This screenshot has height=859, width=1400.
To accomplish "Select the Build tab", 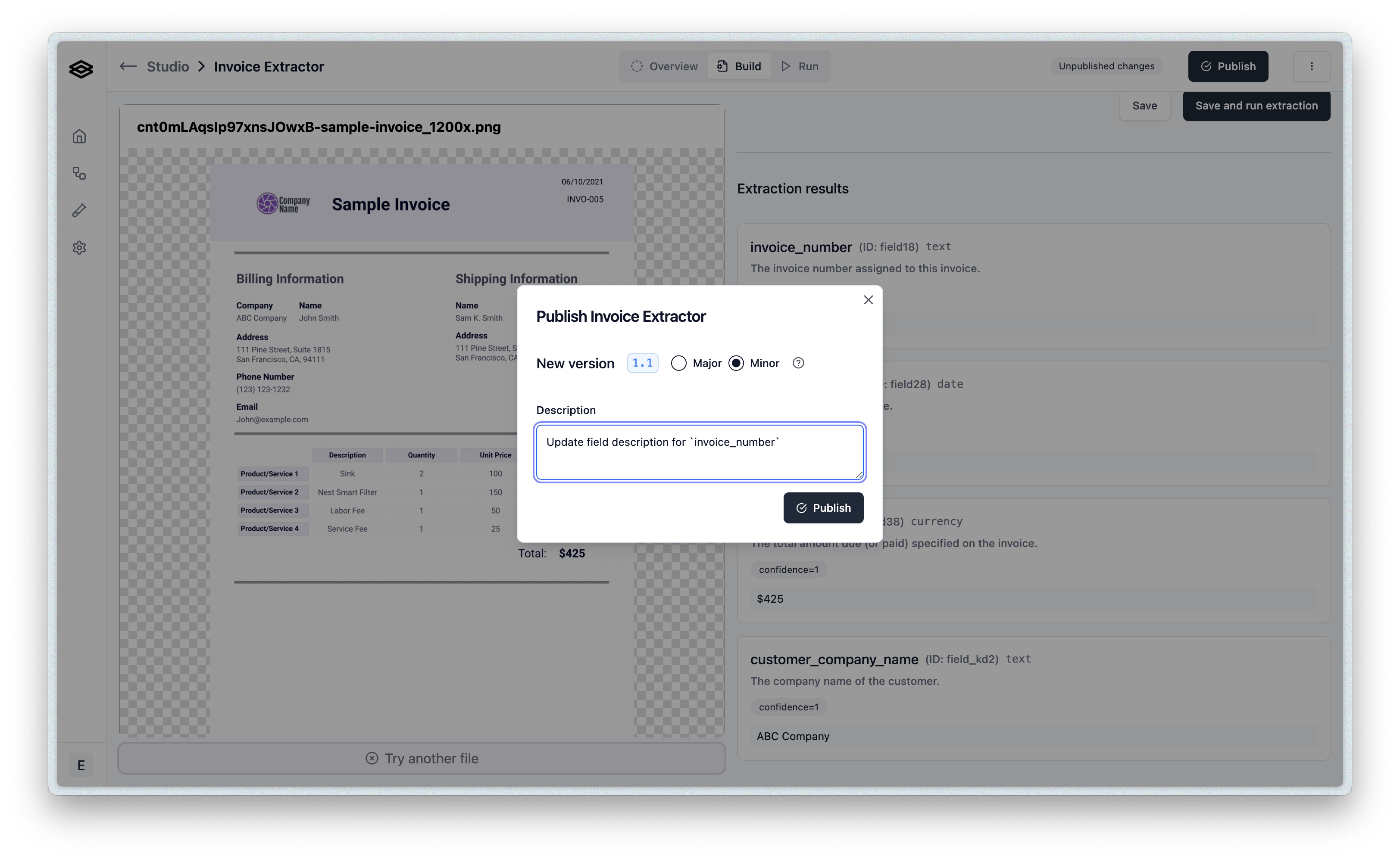I will (738, 66).
